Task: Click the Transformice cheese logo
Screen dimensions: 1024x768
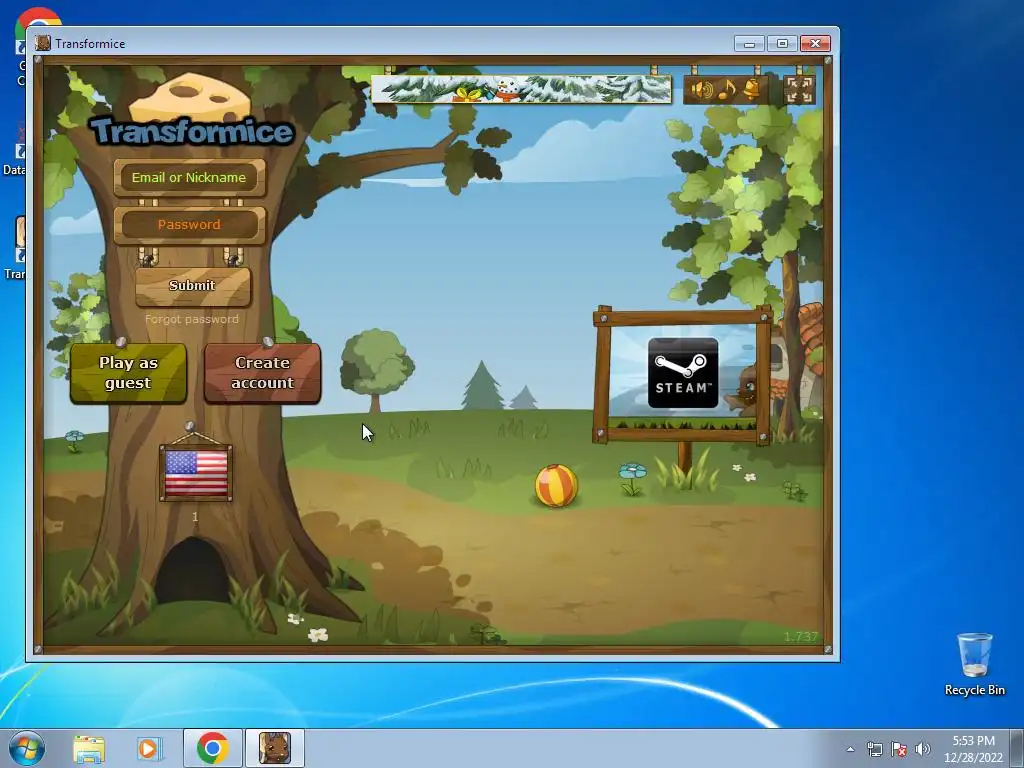Action: pyautogui.click(x=191, y=111)
